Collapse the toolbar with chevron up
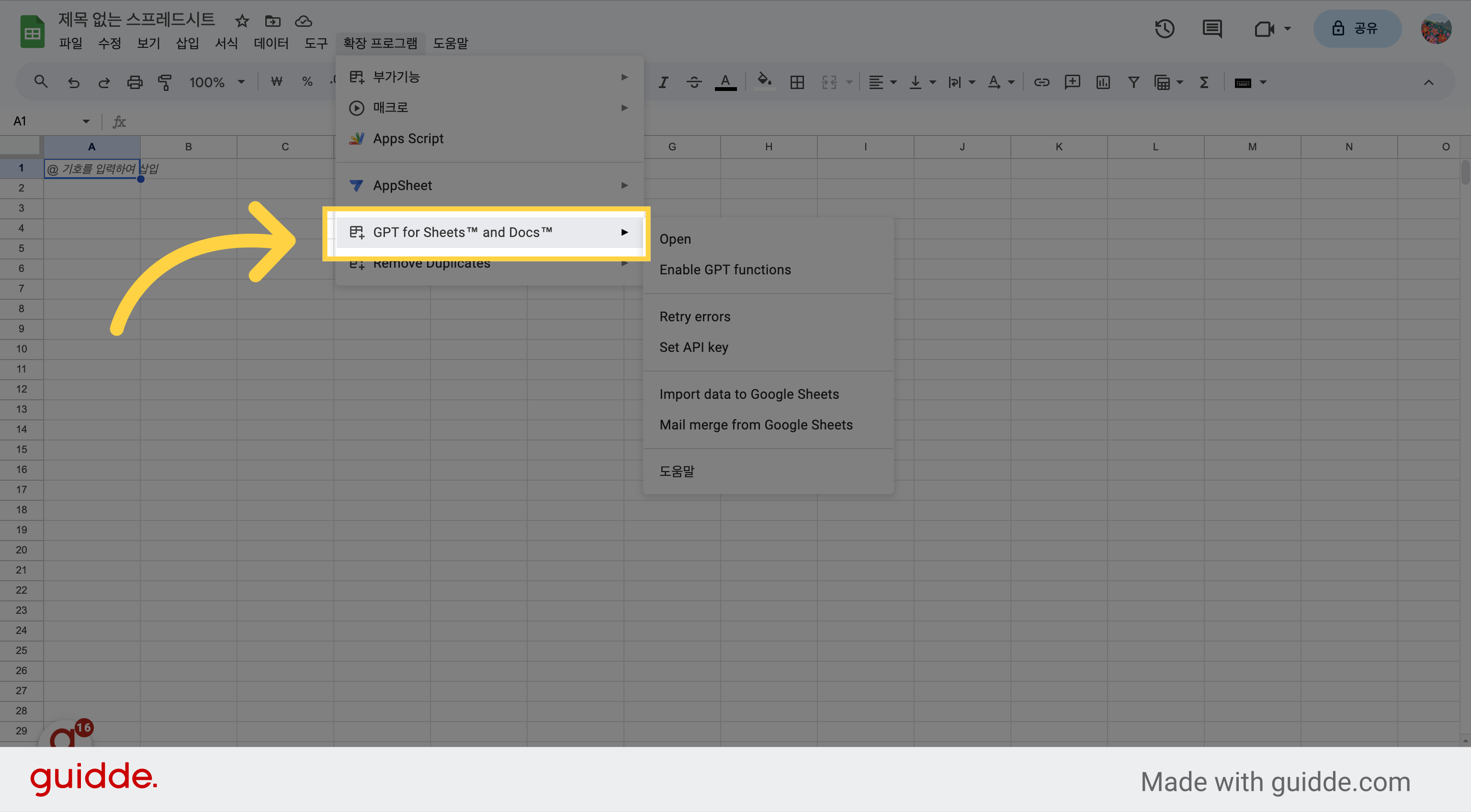Screen dimensions: 1471x812 [x=1428, y=83]
